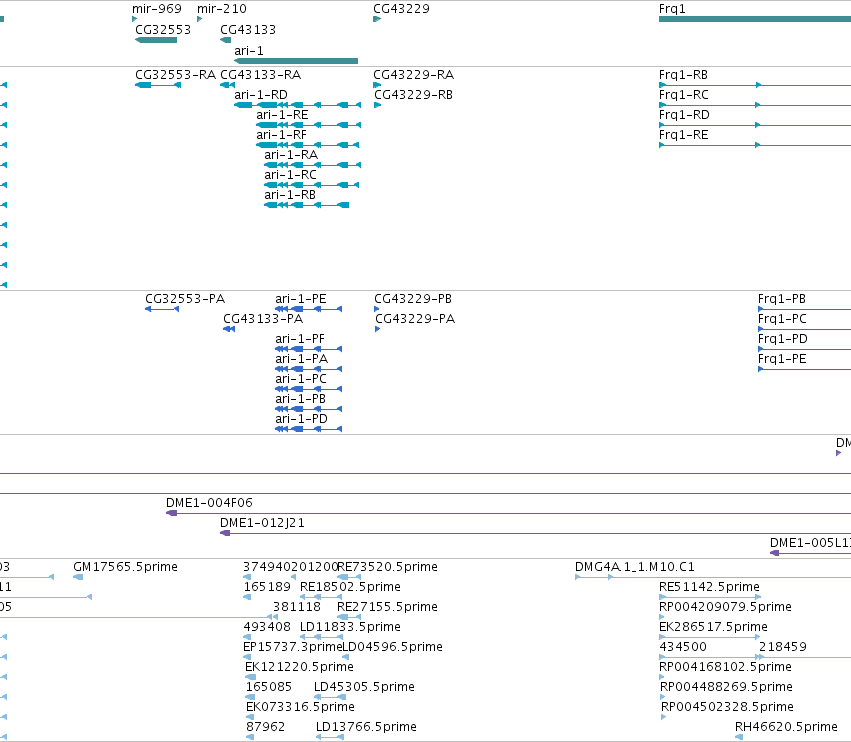
Task: Click the ari-1-RF transcript label
Action: tap(281, 135)
